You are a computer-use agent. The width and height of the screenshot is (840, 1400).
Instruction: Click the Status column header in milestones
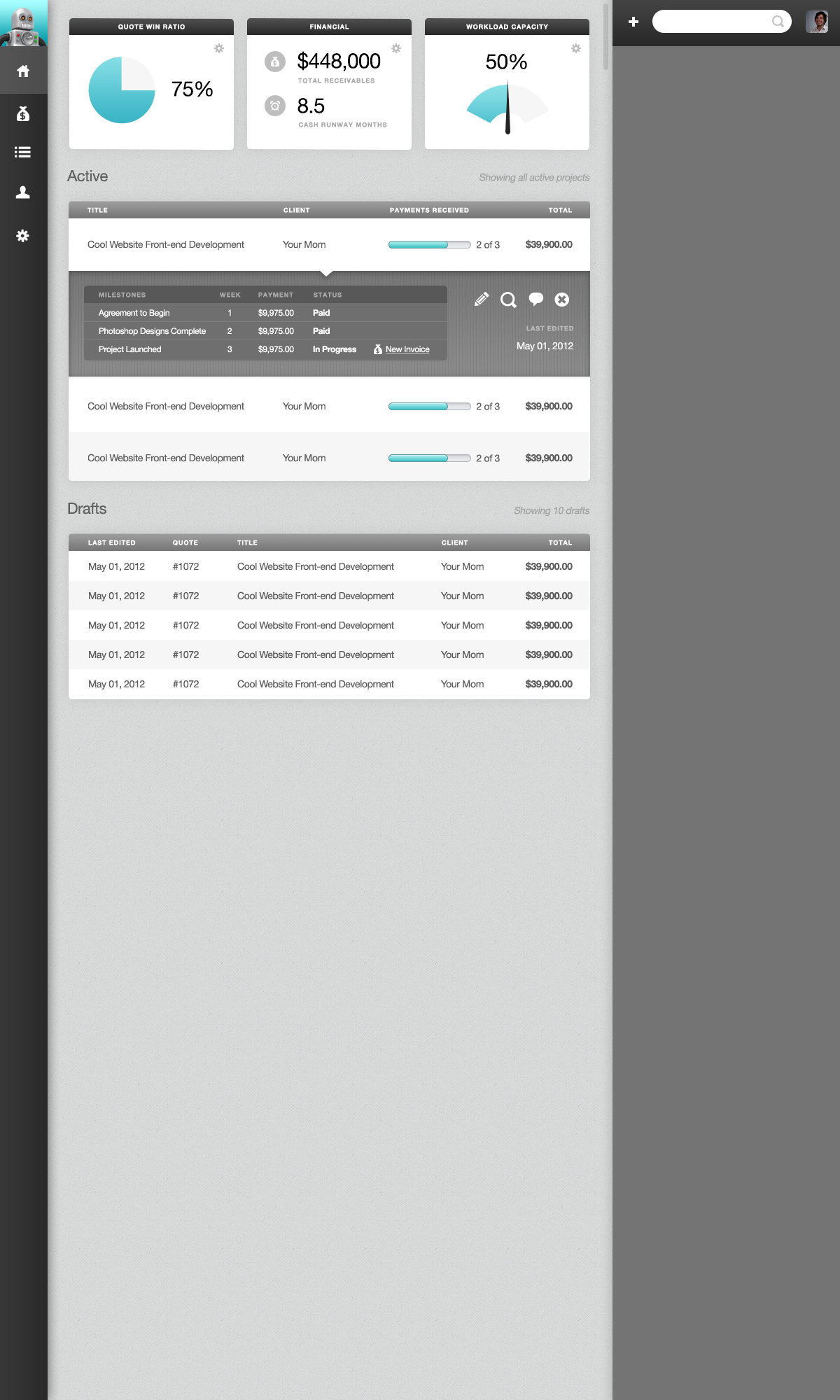(328, 295)
